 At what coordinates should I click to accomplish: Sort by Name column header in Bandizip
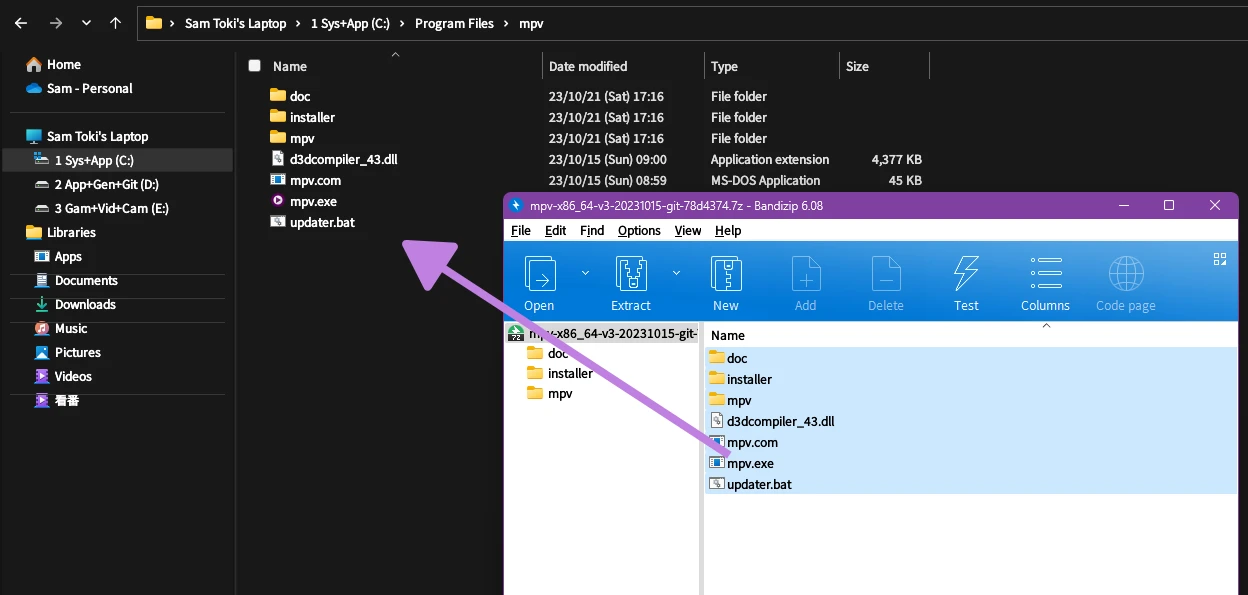[x=728, y=335]
